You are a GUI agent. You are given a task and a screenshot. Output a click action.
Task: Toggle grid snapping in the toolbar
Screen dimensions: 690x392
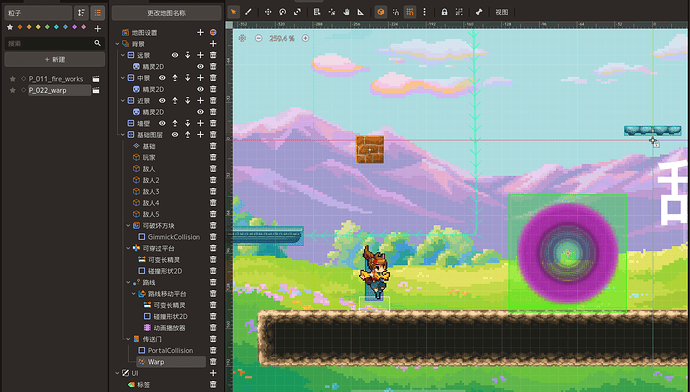coord(410,12)
